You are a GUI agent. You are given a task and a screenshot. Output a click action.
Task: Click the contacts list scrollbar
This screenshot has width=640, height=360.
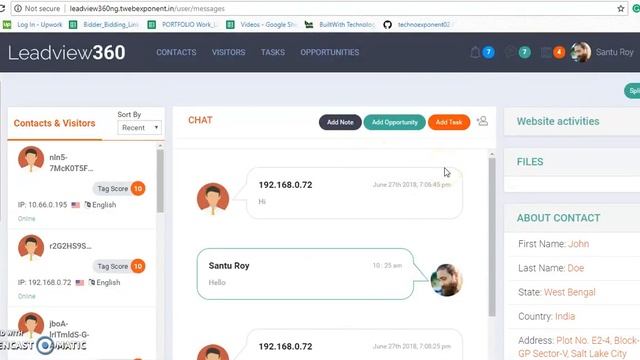coord(160,180)
